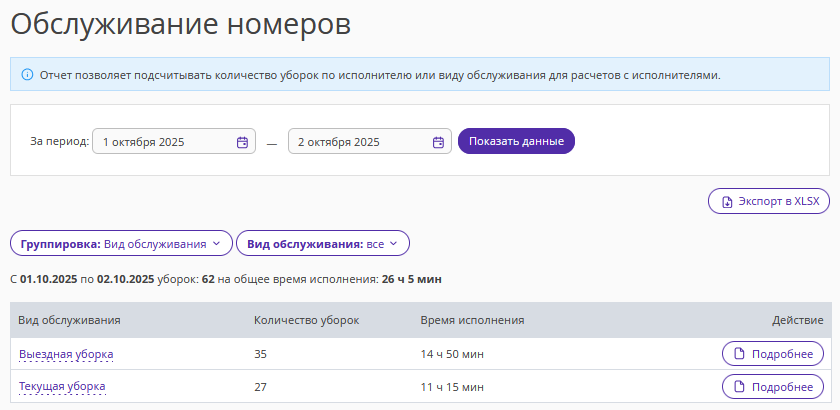Open Подробнее for Текущая уборка
The height and width of the screenshot is (410, 840).
[773, 386]
